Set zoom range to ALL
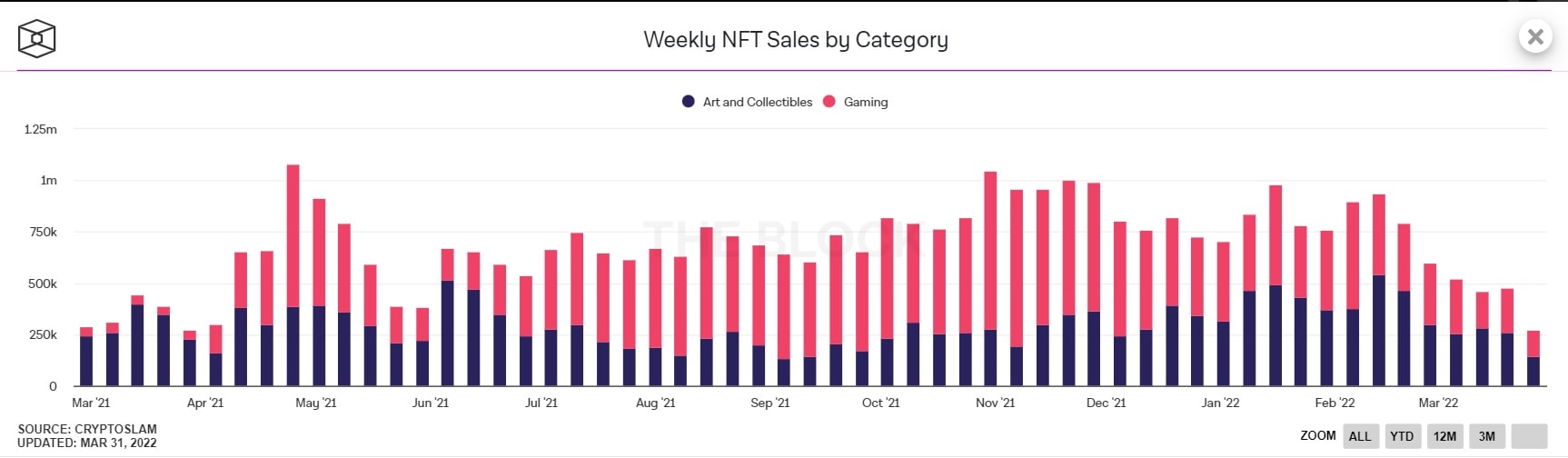Image resolution: width=1568 pixels, height=458 pixels. point(1360,436)
